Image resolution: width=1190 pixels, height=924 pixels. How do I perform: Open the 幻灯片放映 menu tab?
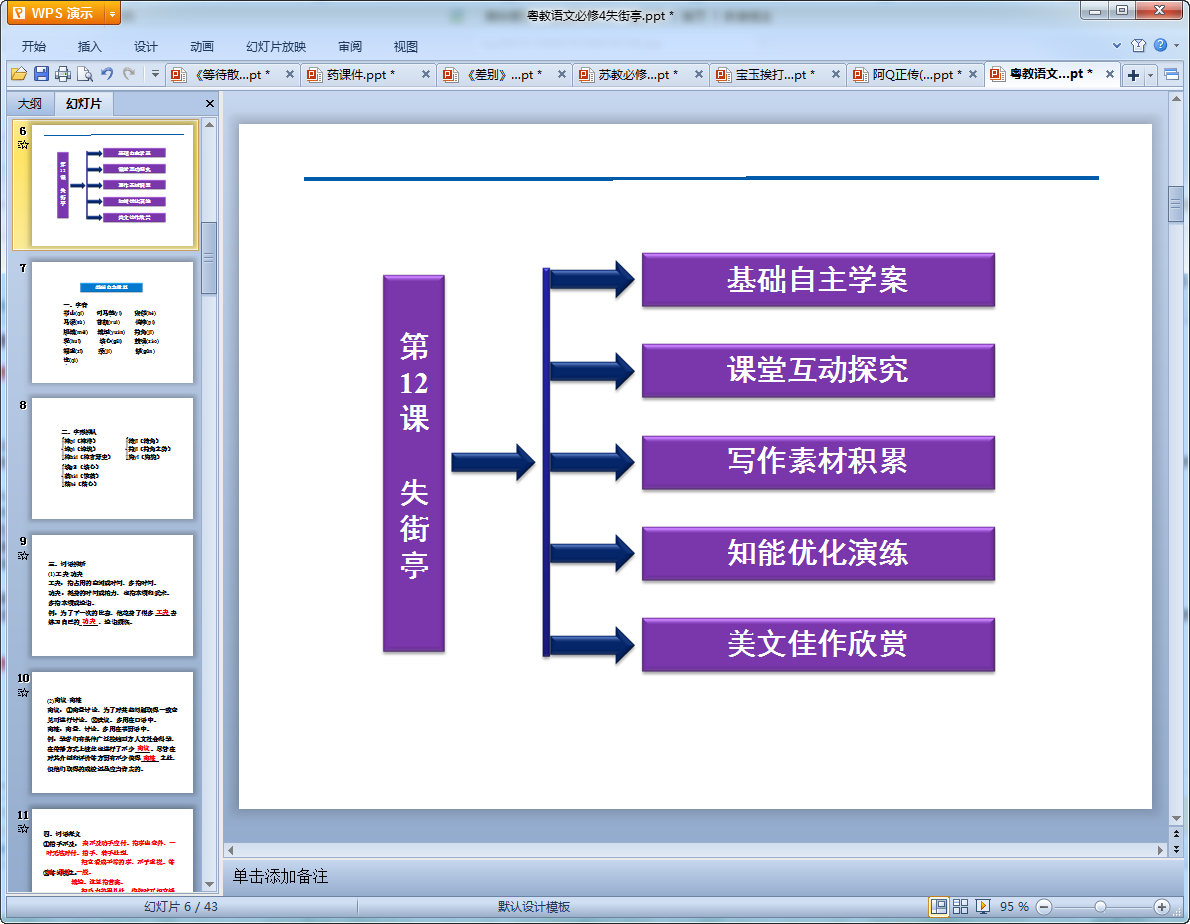pyautogui.click(x=275, y=46)
